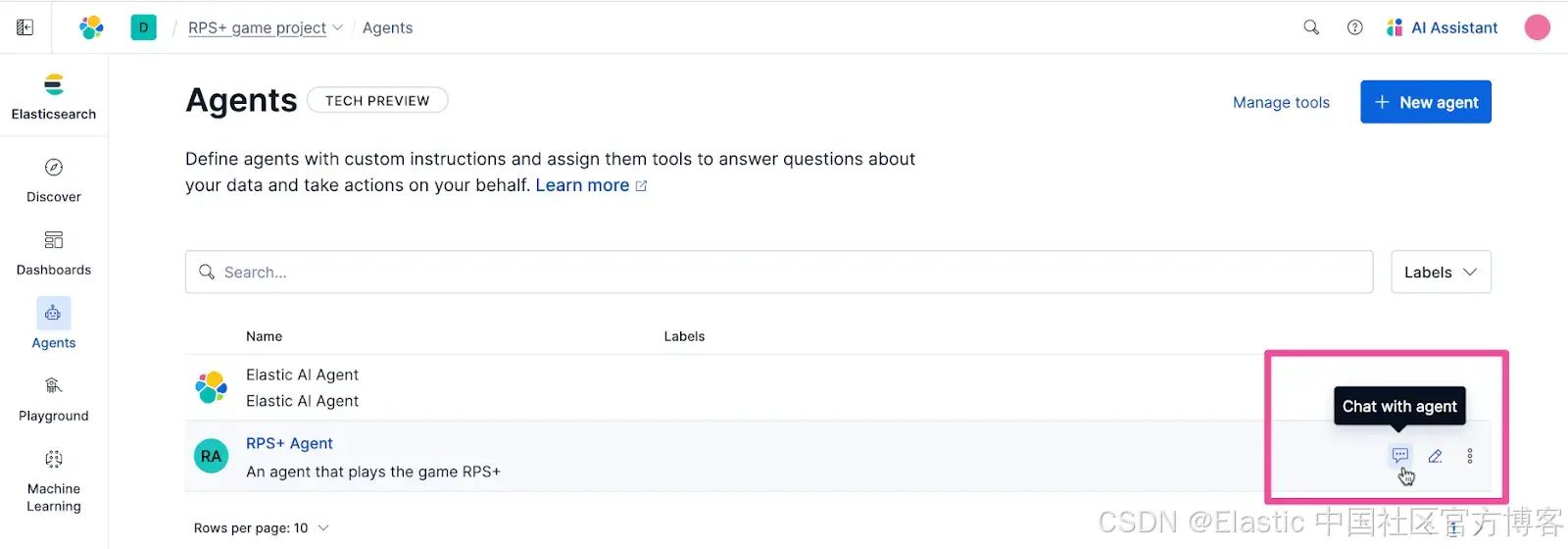The image size is (1568, 549).
Task: Open the global search magnifier icon
Action: click(x=1311, y=27)
